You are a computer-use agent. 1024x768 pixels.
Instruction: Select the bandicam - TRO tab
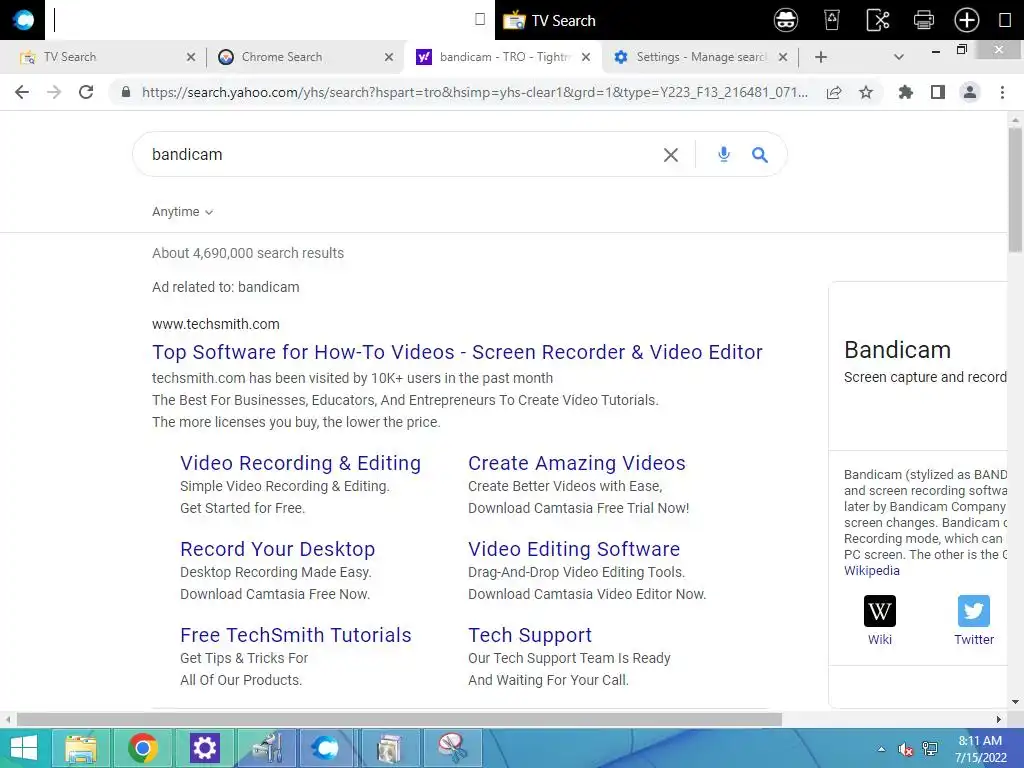(x=503, y=57)
